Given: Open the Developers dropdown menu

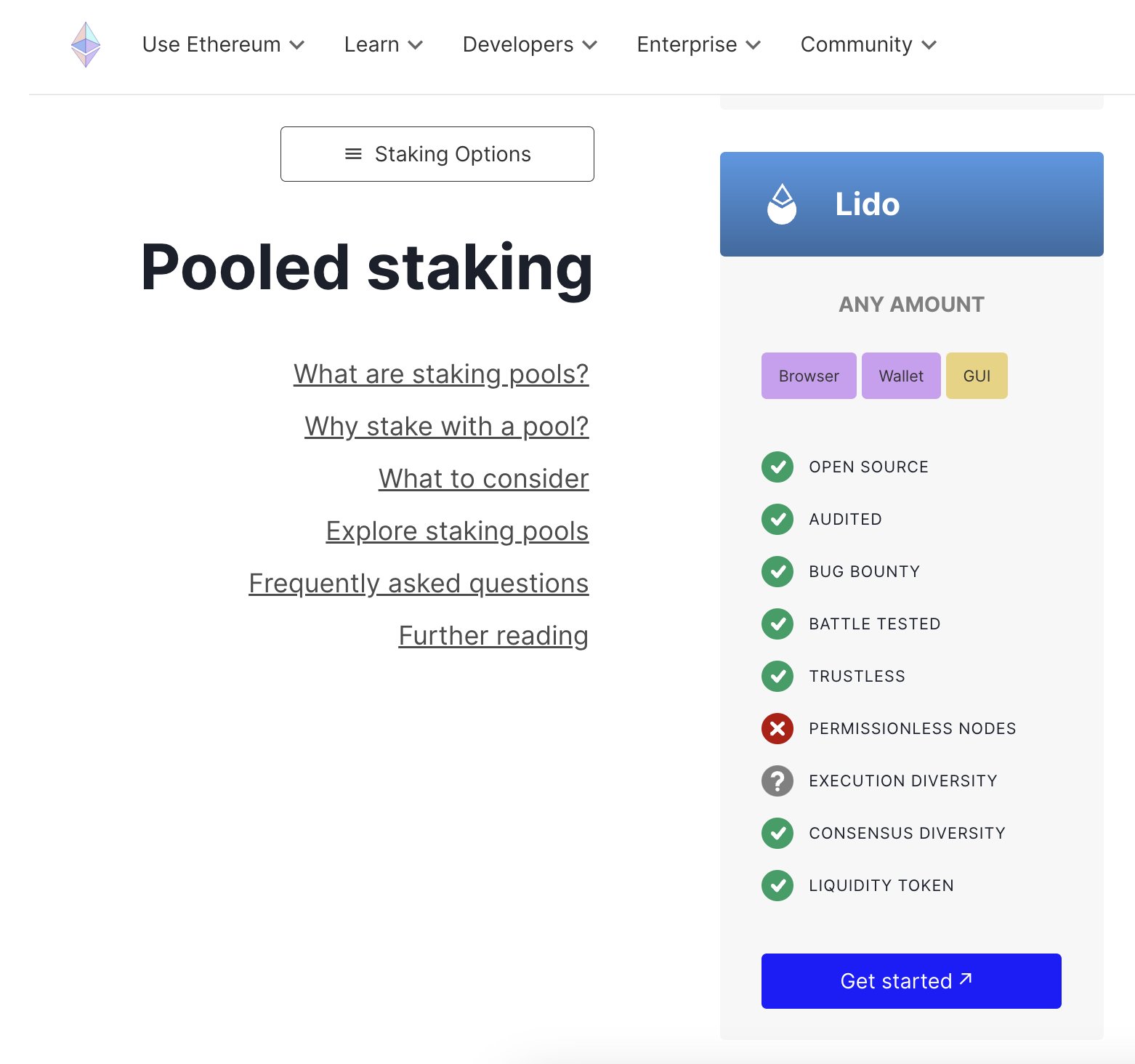Looking at the screenshot, I should (529, 44).
